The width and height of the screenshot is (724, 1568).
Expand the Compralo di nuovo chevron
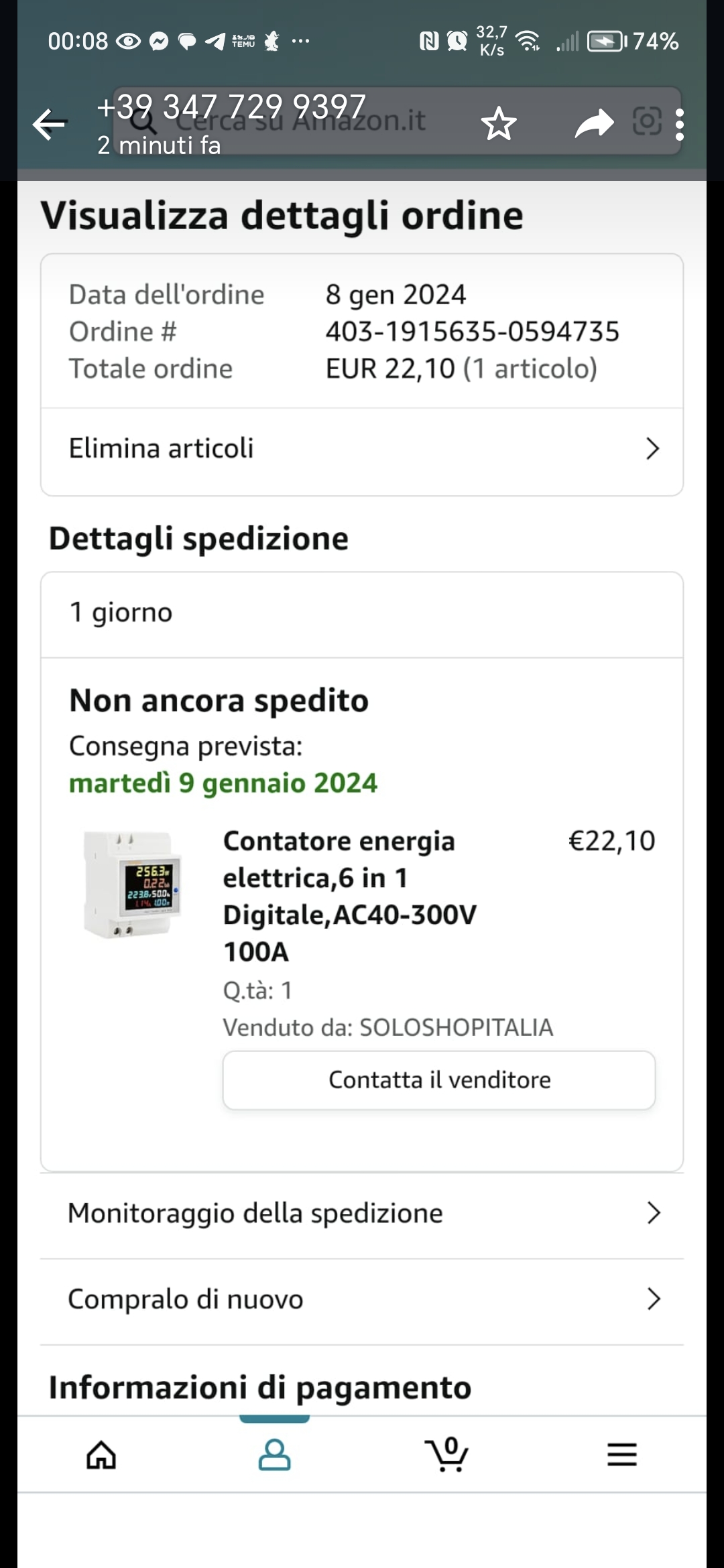click(x=654, y=1299)
